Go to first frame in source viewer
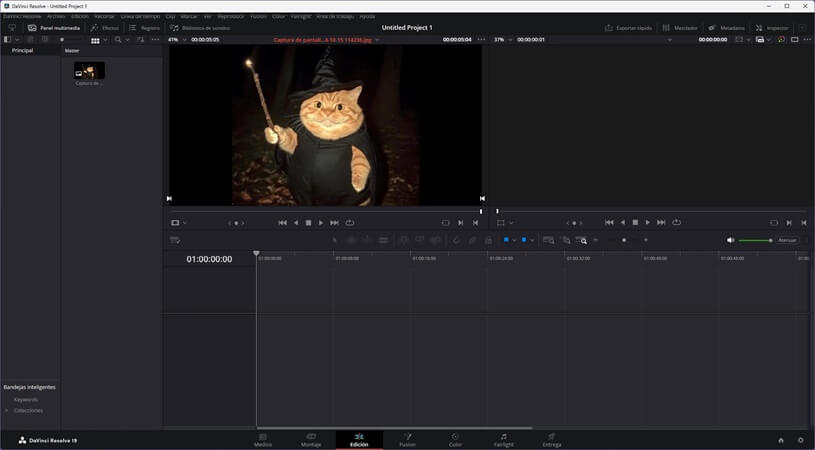The image size is (815, 450). click(282, 222)
